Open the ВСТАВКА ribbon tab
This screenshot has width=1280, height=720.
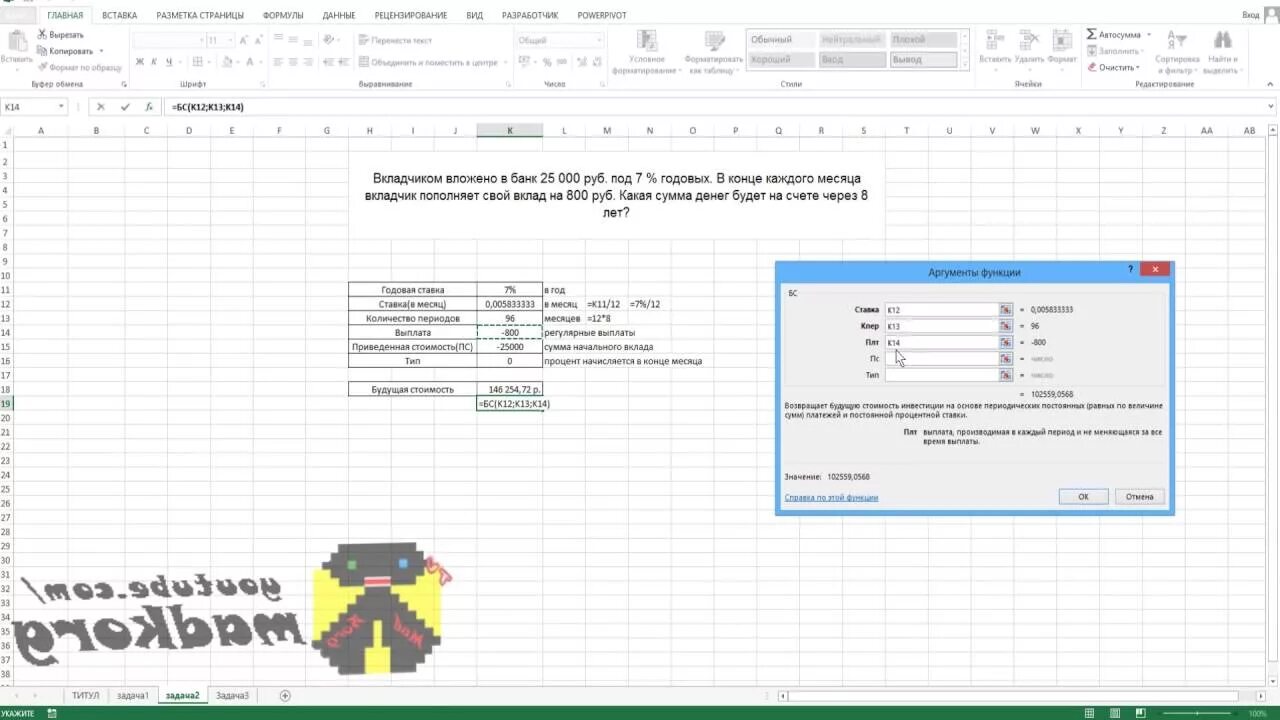click(x=119, y=15)
